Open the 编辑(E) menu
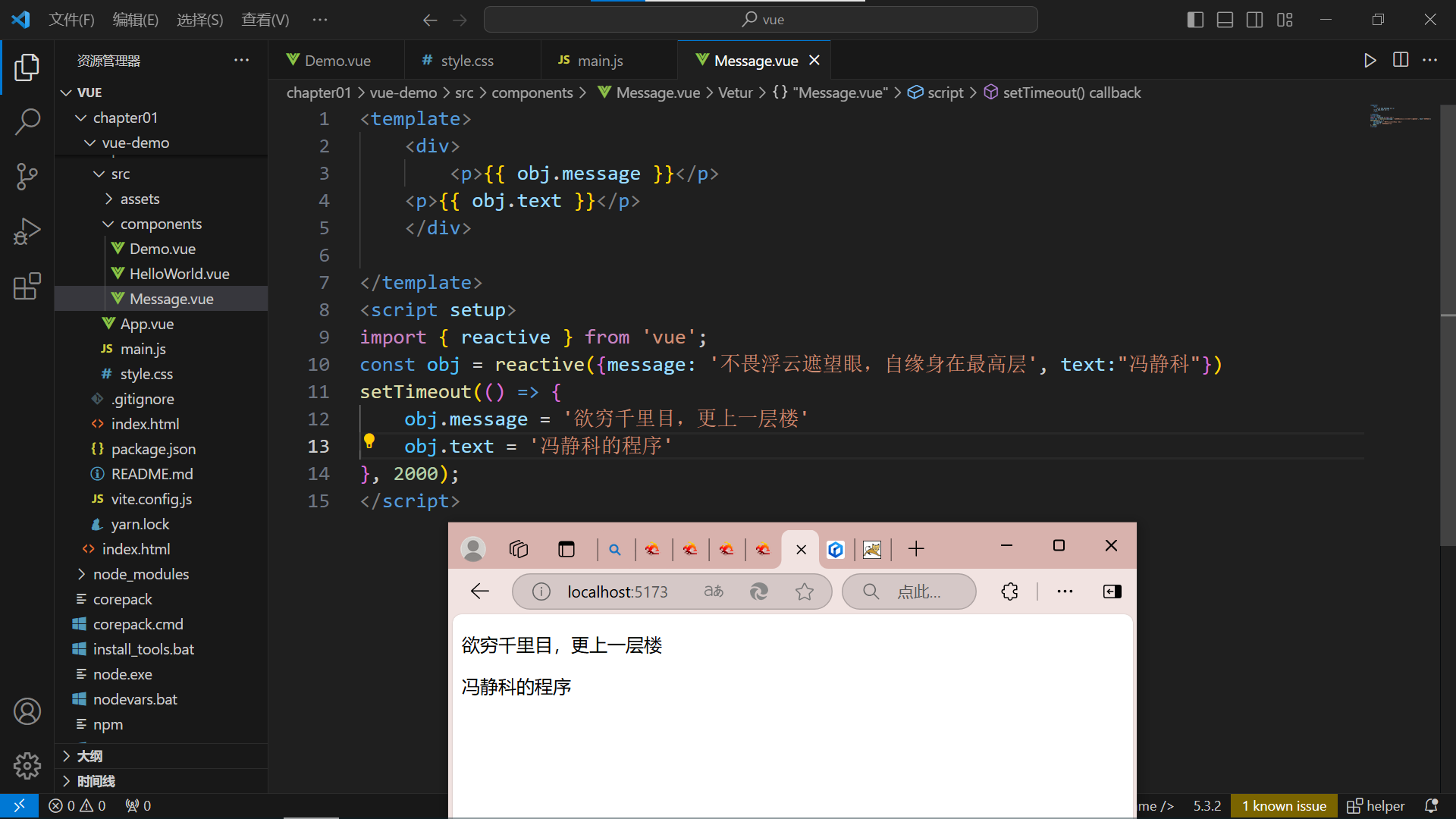This screenshot has height=819, width=1456. pos(136,20)
